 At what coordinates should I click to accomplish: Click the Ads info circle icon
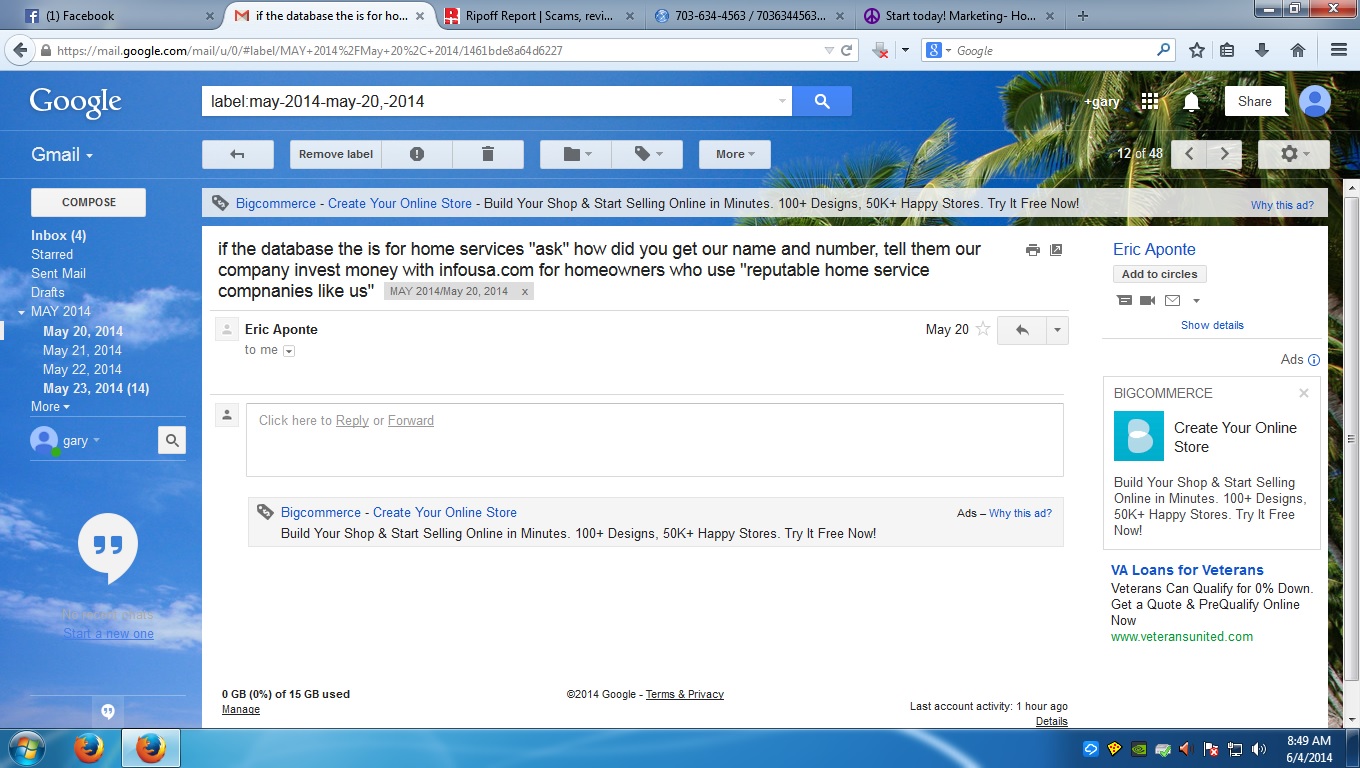coord(1314,360)
